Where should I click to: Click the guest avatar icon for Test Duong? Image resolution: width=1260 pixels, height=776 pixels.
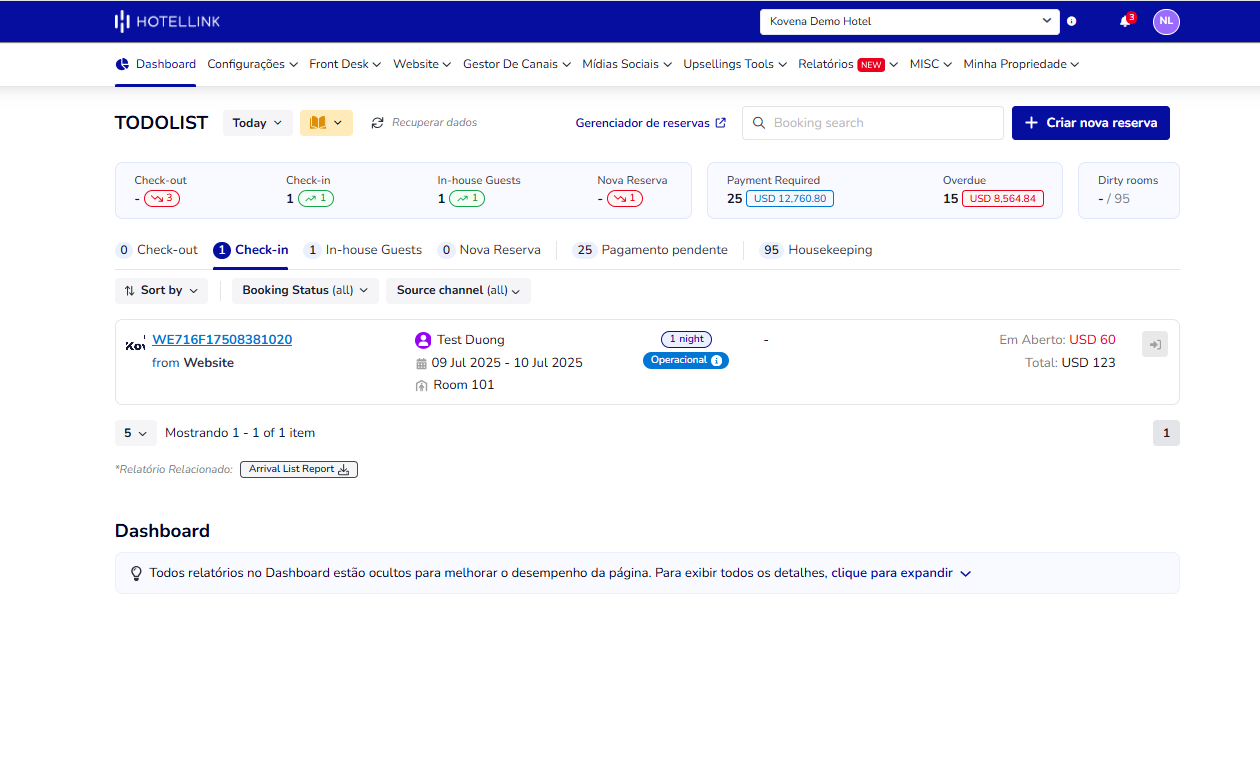coord(423,340)
